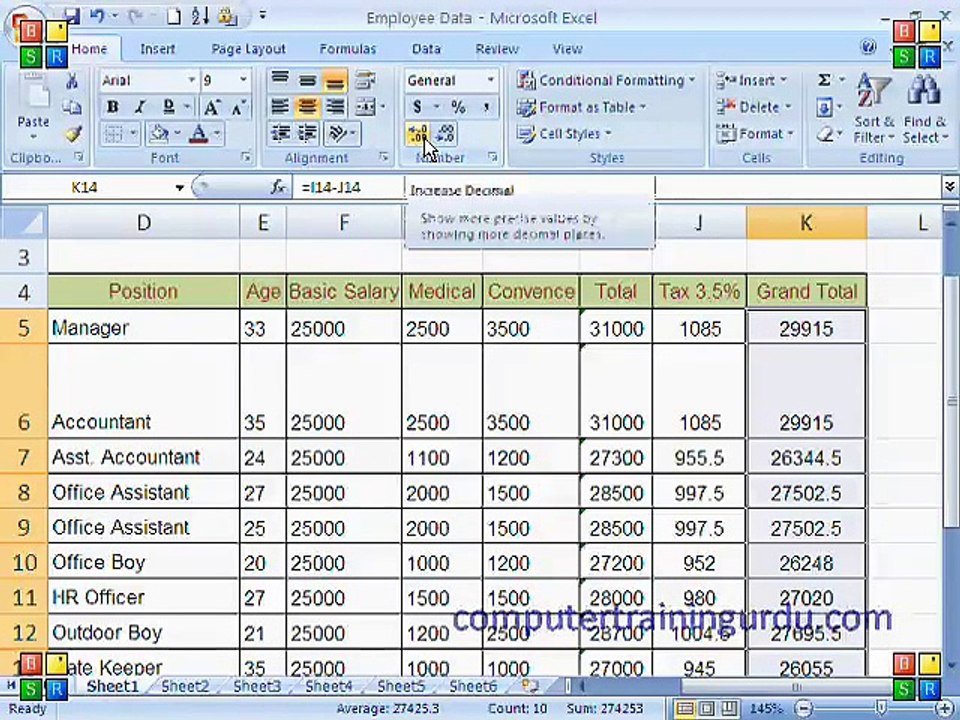This screenshot has height=720, width=960.
Task: Open the borders dropdown arrow
Action: [x=133, y=133]
